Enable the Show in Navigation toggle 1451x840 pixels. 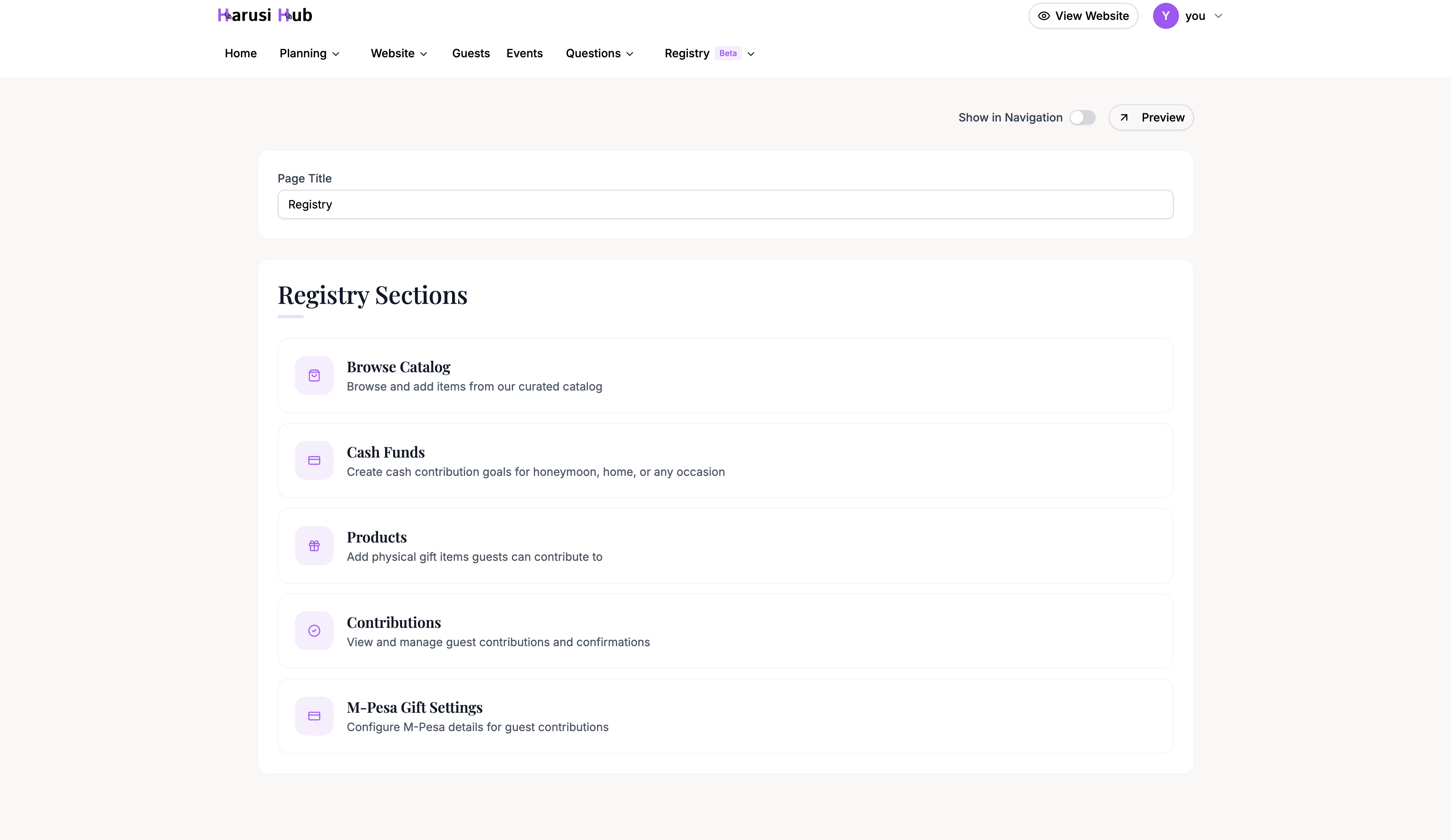(1083, 117)
